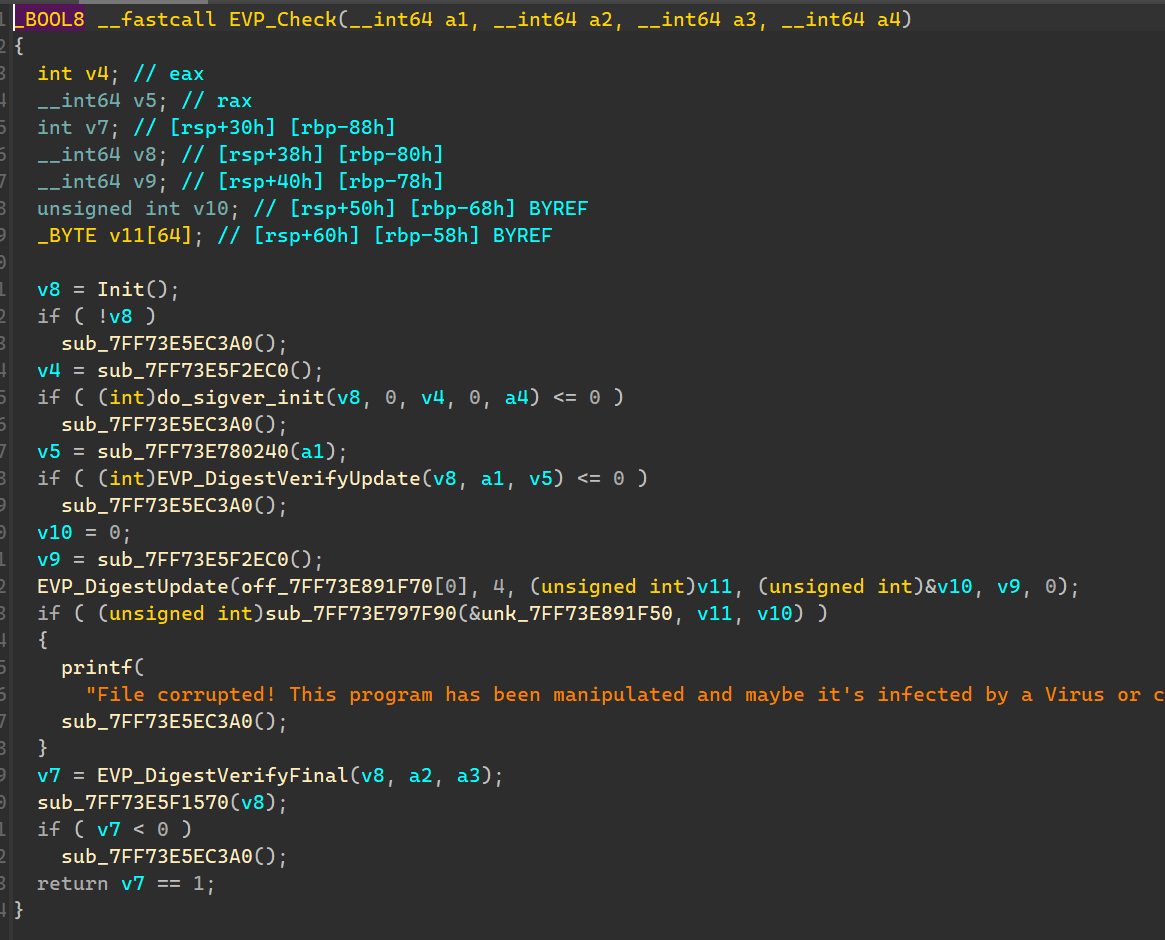1165x940 pixels.
Task: Click the printf function call
Action: pyautogui.click(x=96, y=667)
